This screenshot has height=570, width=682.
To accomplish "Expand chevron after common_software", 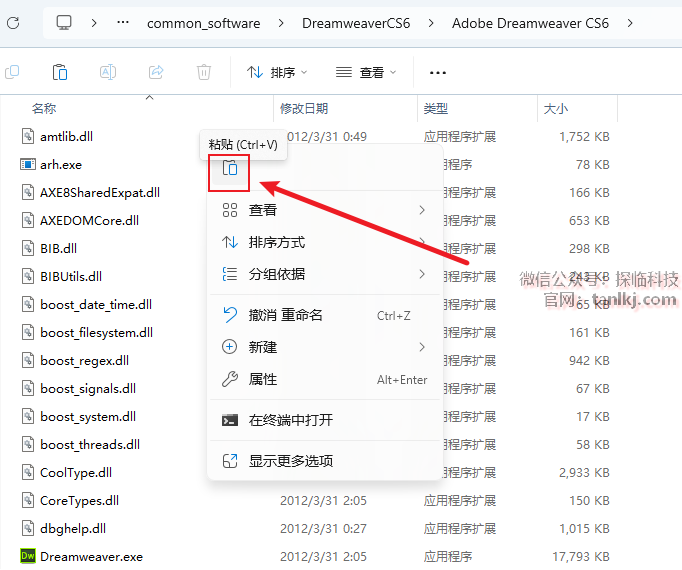I will (281, 23).
